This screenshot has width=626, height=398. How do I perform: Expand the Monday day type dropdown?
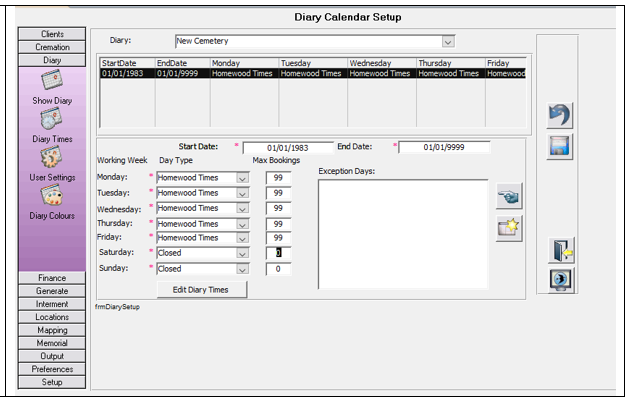(x=242, y=178)
